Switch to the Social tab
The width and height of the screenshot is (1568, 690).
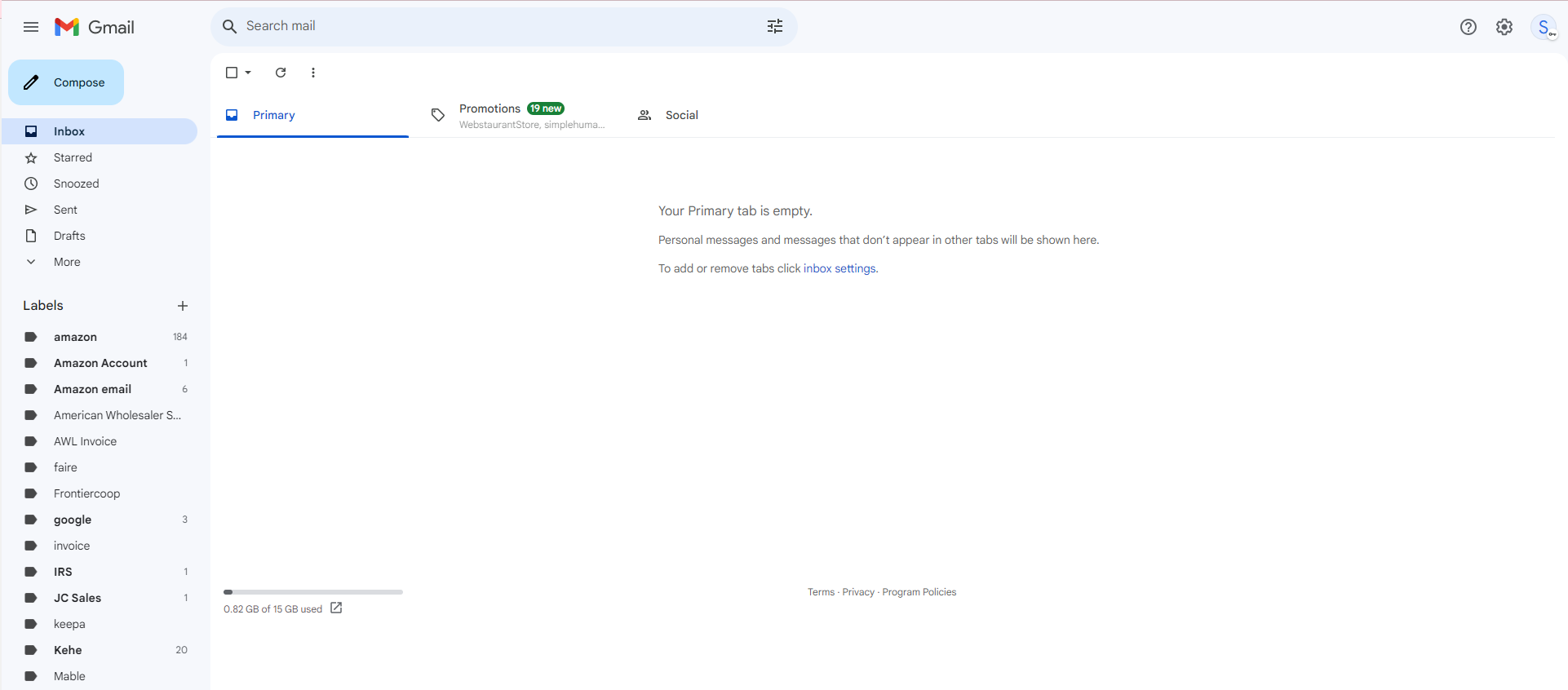pyautogui.click(x=724, y=115)
